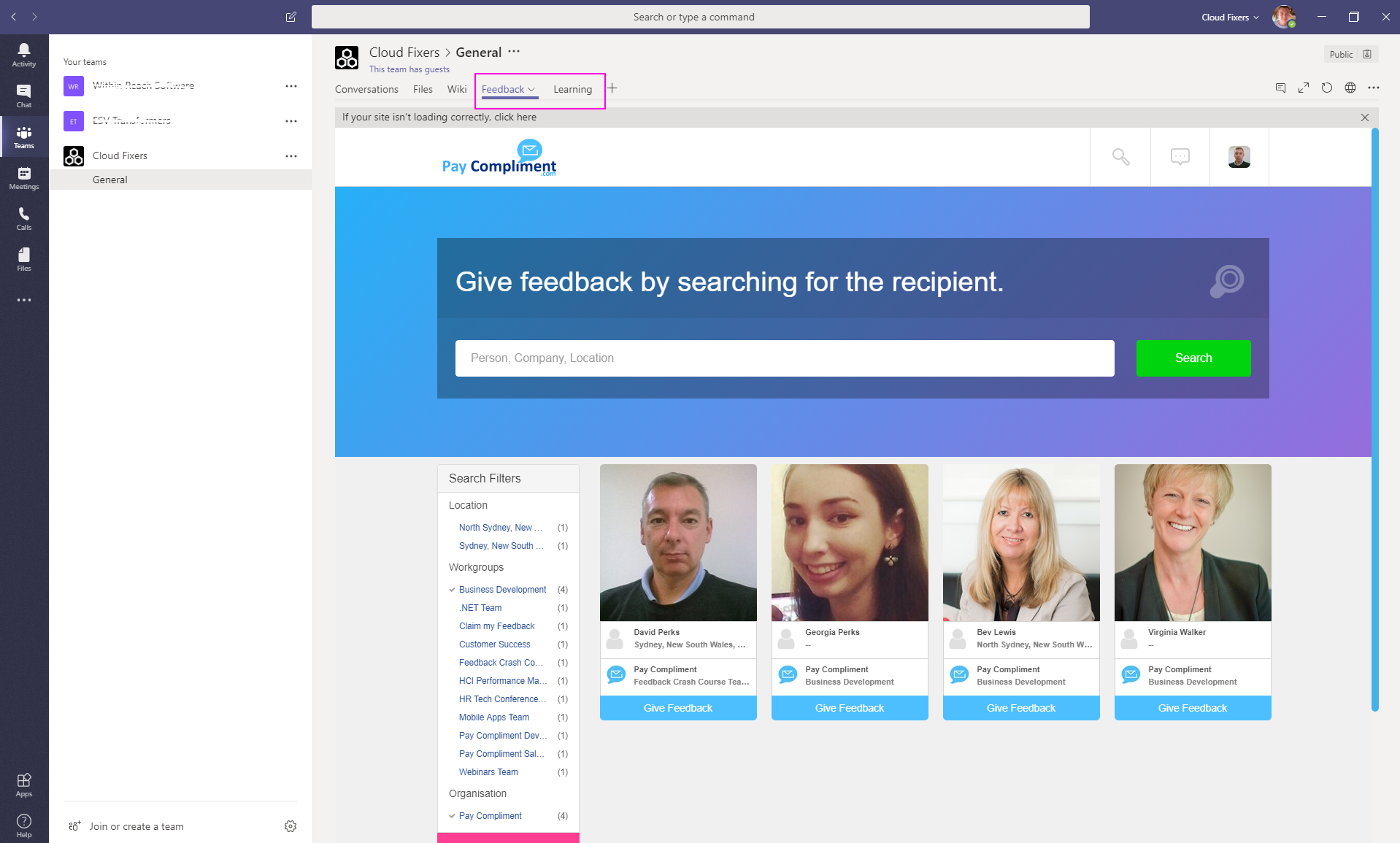This screenshot has height=843, width=1400.
Task: Open user account avatar in title bar
Action: click(1284, 17)
